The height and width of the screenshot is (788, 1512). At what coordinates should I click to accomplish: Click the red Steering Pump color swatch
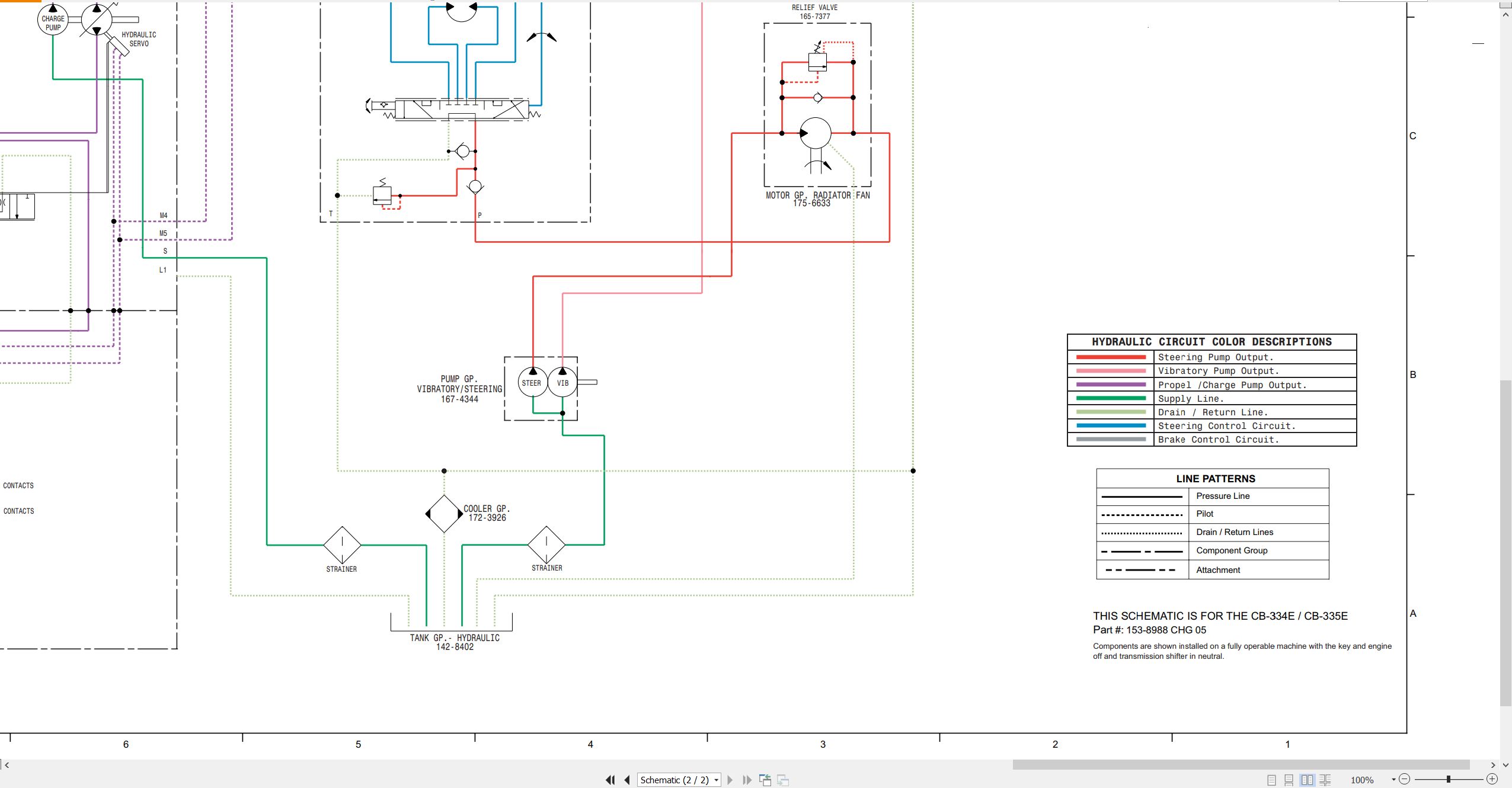click(x=1111, y=357)
